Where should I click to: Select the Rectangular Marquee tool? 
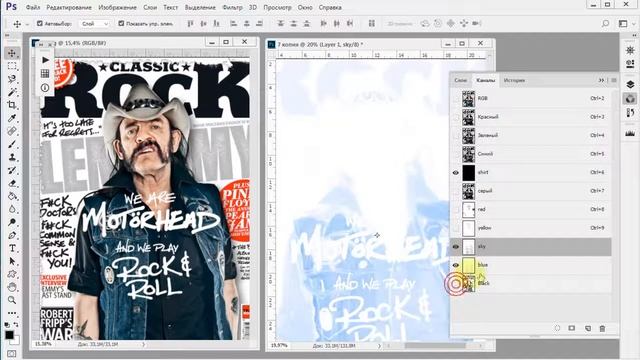[x=12, y=66]
